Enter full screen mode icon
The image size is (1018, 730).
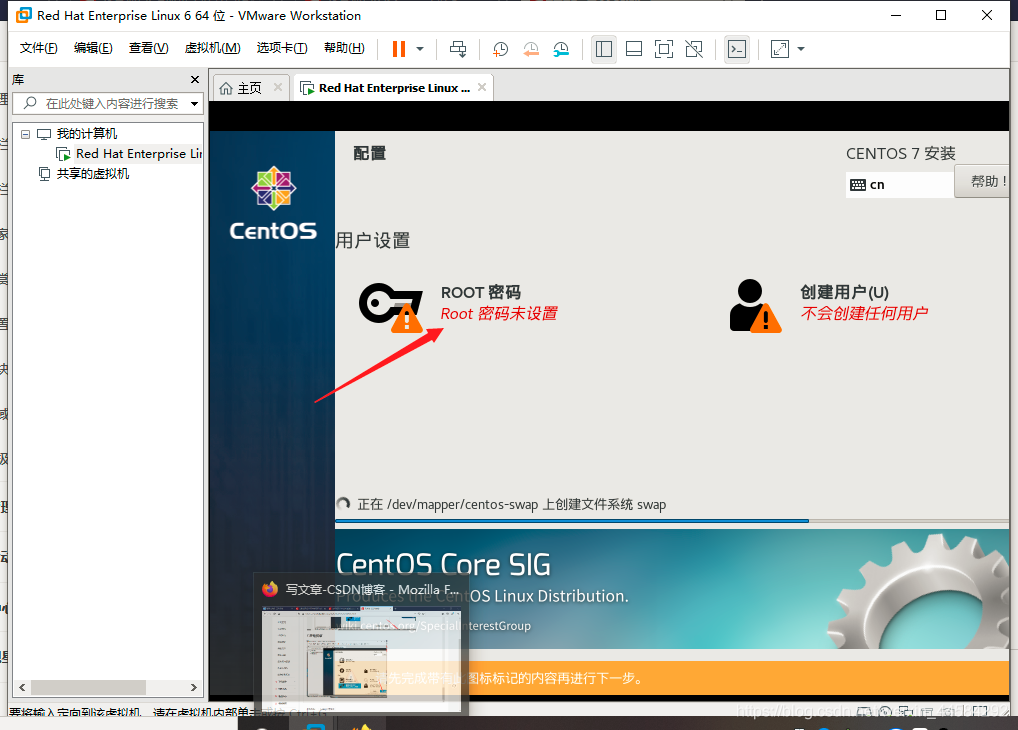coord(664,49)
